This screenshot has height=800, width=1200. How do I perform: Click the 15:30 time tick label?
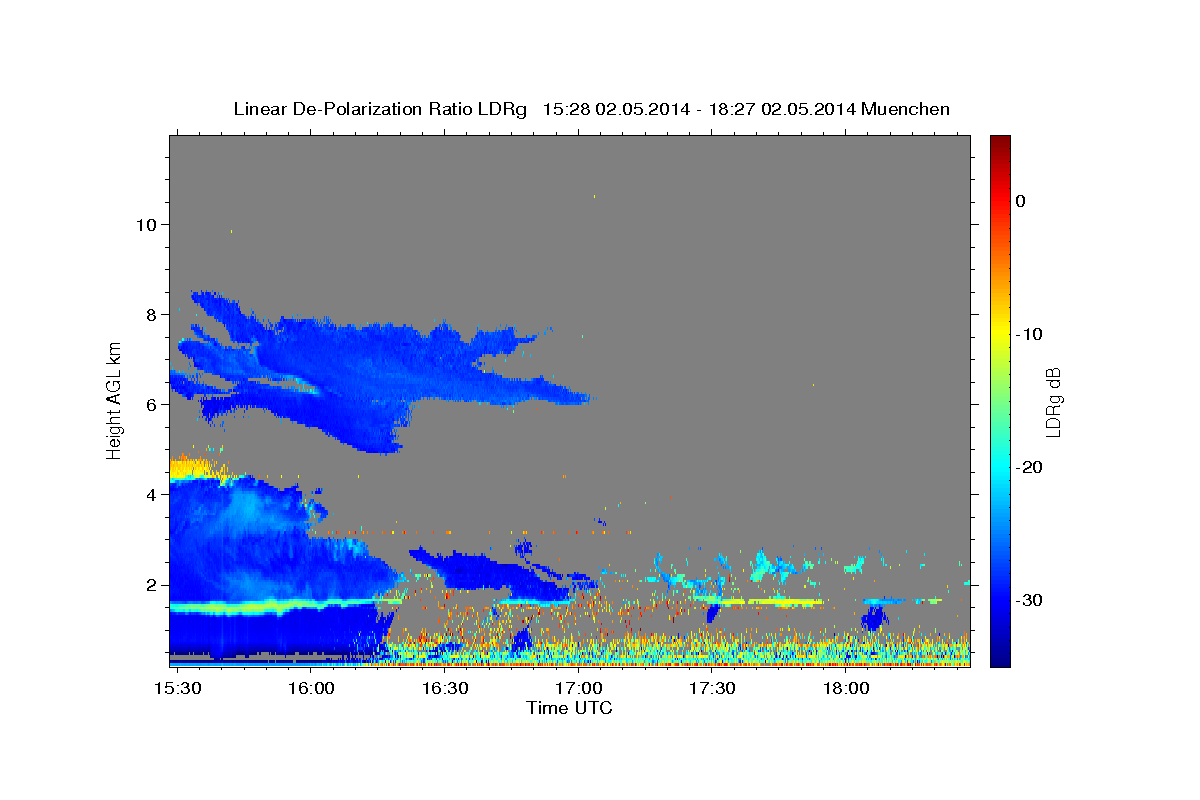pos(176,689)
